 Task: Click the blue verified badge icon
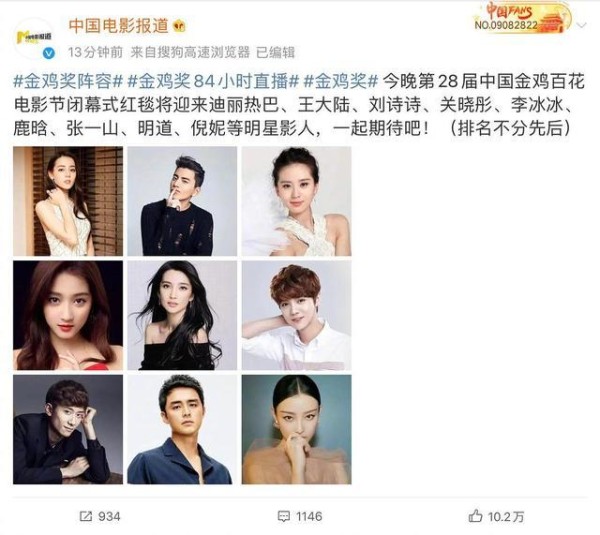49,53
